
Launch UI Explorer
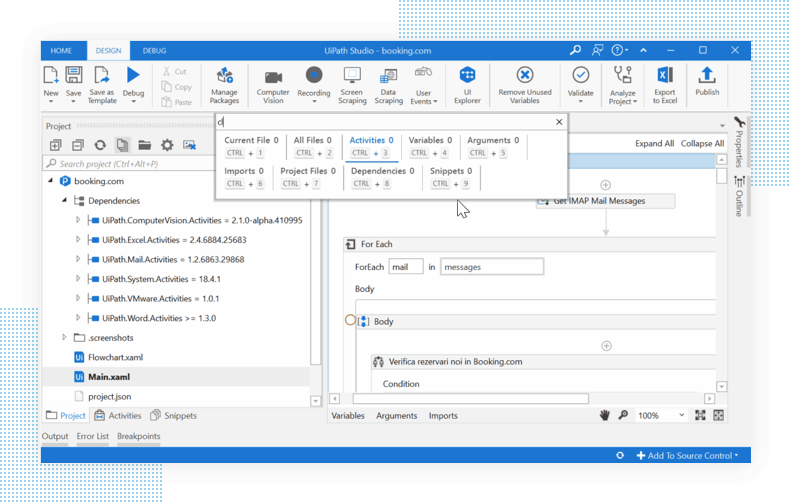[467, 86]
